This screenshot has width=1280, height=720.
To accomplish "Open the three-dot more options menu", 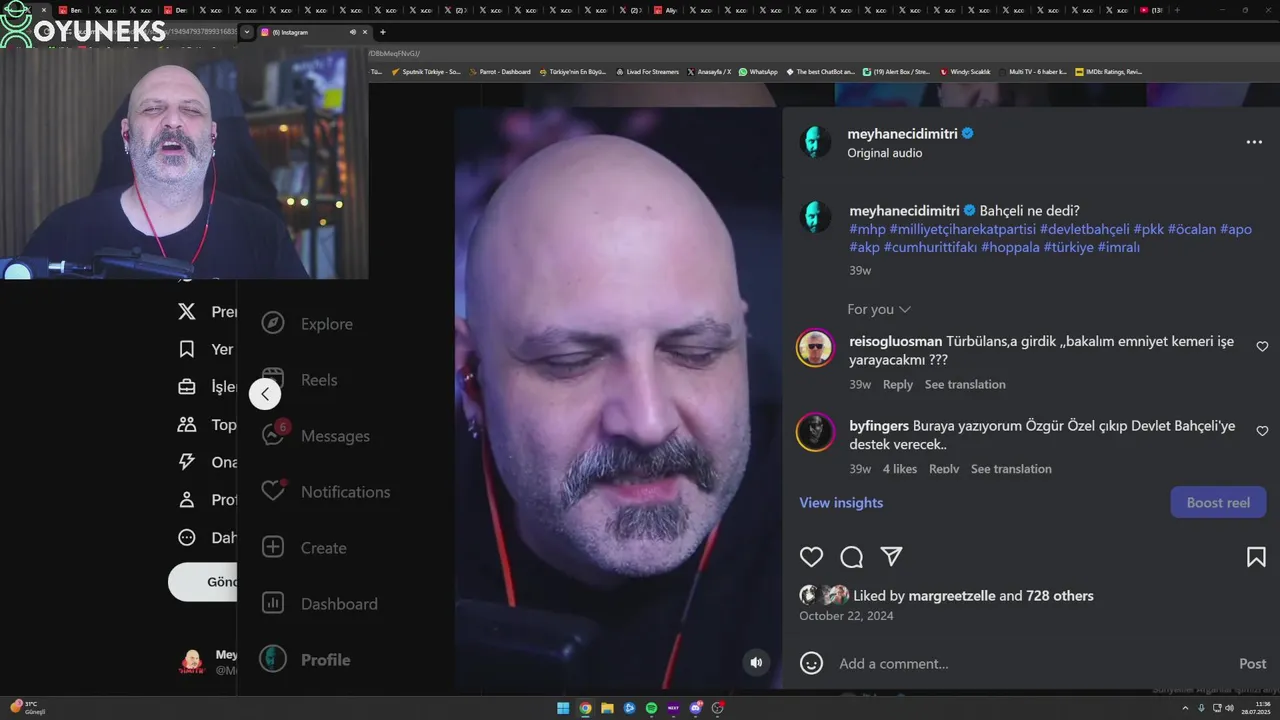I will pyautogui.click(x=1254, y=142).
